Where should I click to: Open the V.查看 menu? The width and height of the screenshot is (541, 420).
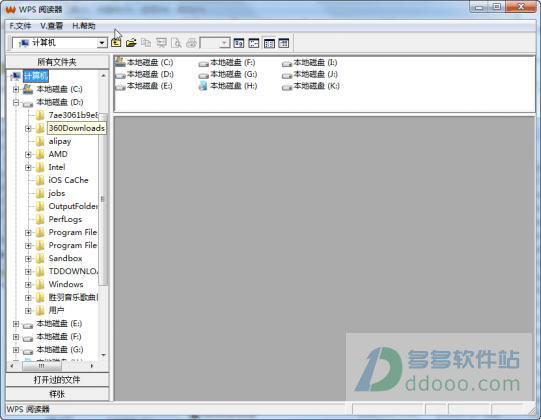pos(51,26)
